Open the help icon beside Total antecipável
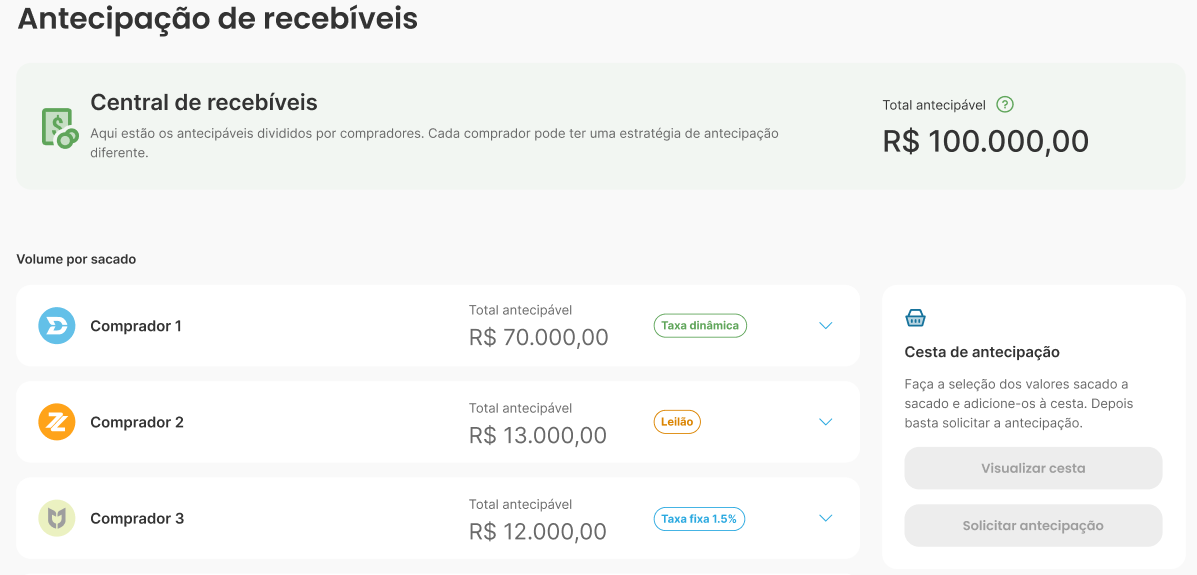The image size is (1197, 575). [x=1005, y=105]
